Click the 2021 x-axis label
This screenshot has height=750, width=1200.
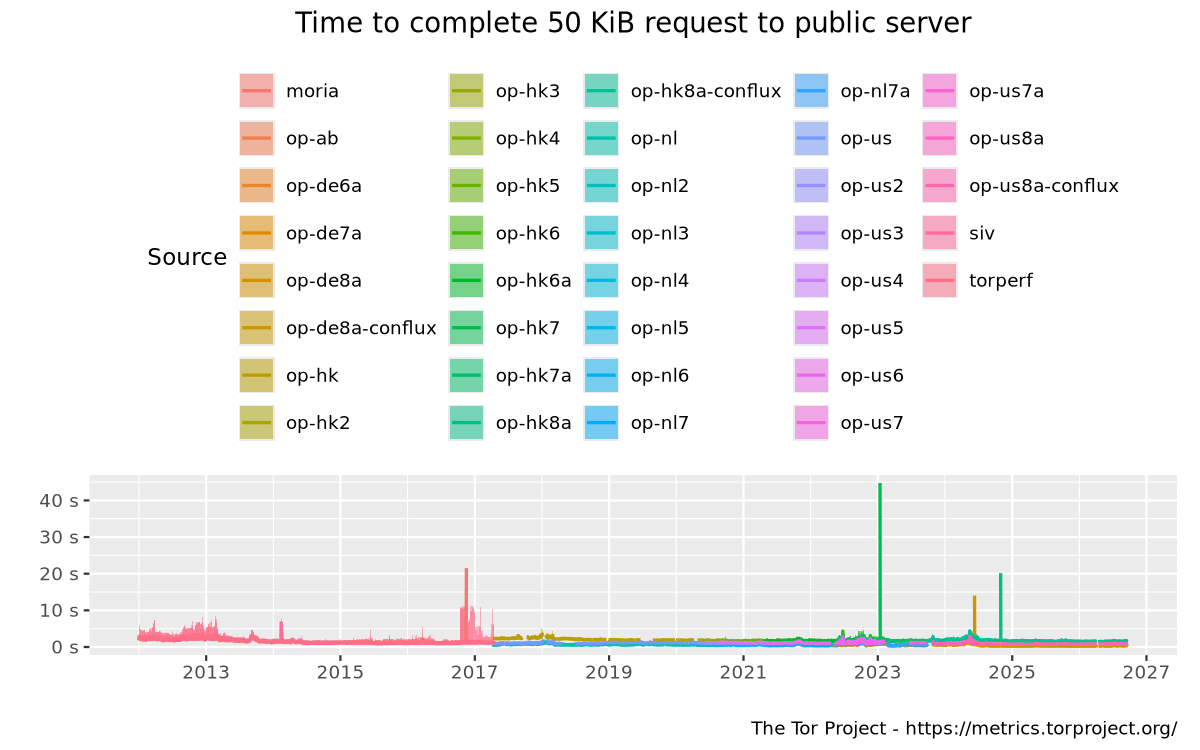point(744,671)
